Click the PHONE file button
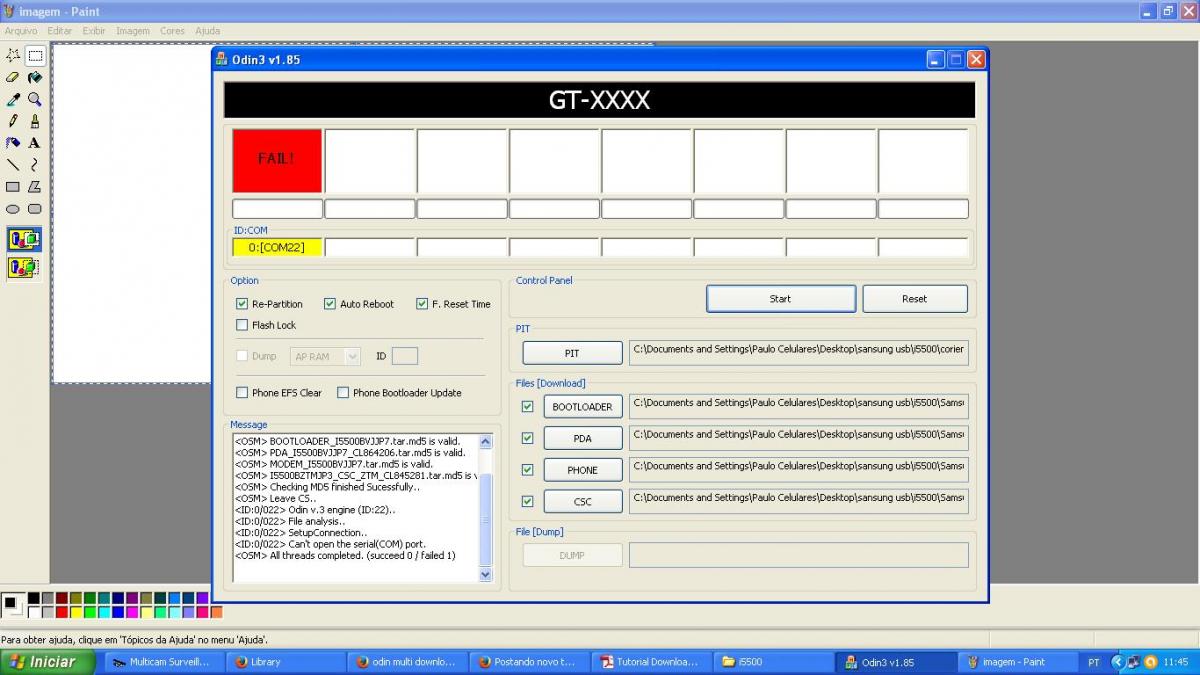Image resolution: width=1200 pixels, height=675 pixels. 583,470
